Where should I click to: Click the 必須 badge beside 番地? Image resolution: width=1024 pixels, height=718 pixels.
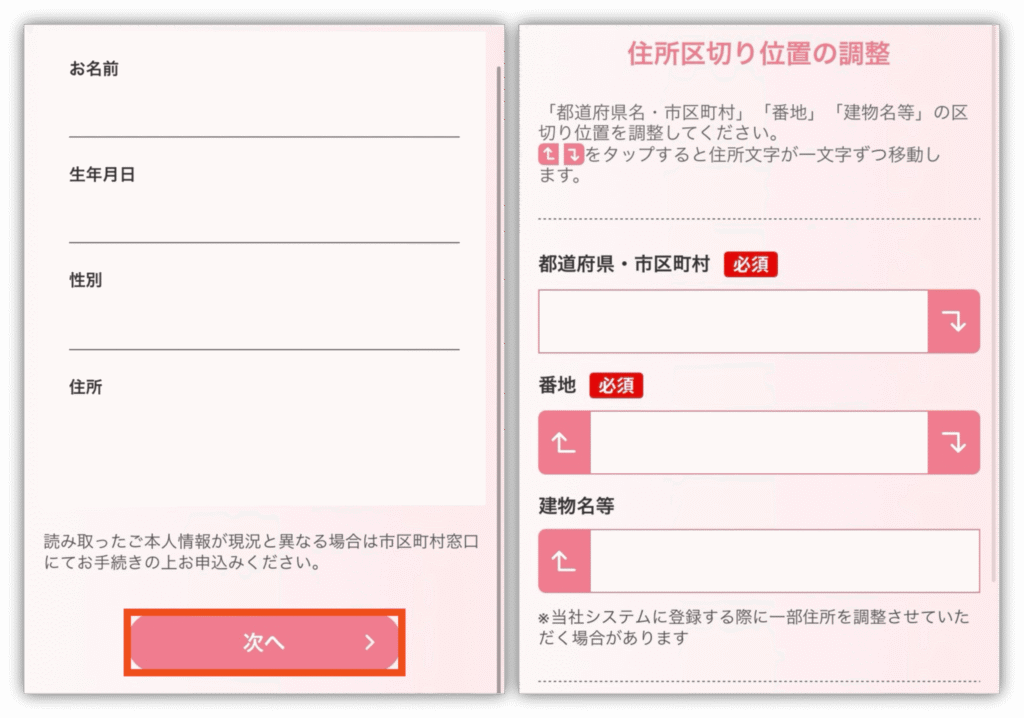pos(616,385)
